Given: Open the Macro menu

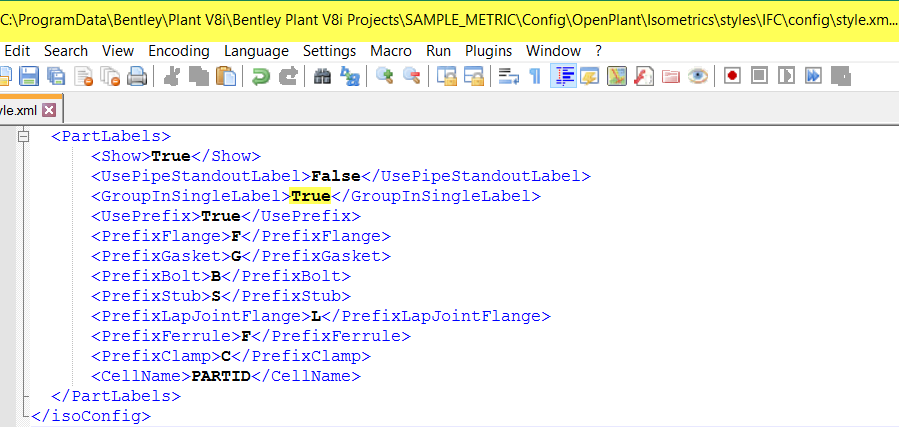Looking at the screenshot, I should coord(391,51).
